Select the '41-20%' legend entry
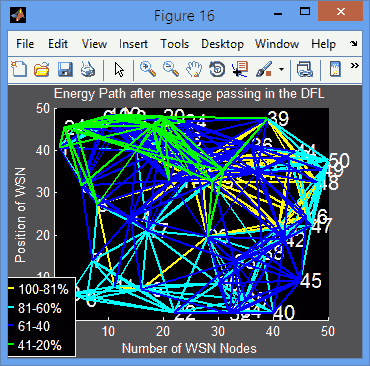Screen dimensions: 370x366 tap(40, 345)
